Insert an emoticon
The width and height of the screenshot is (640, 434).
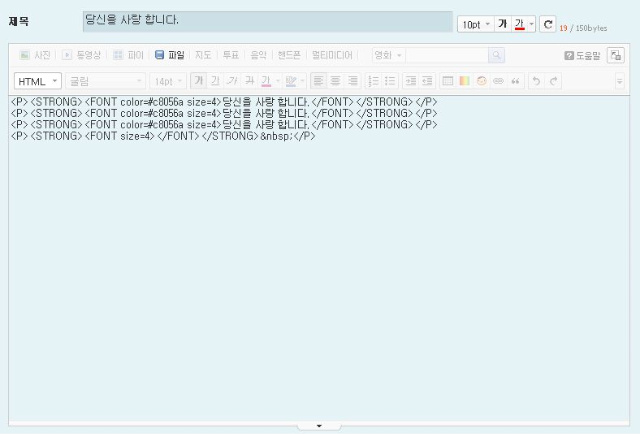click(482, 81)
